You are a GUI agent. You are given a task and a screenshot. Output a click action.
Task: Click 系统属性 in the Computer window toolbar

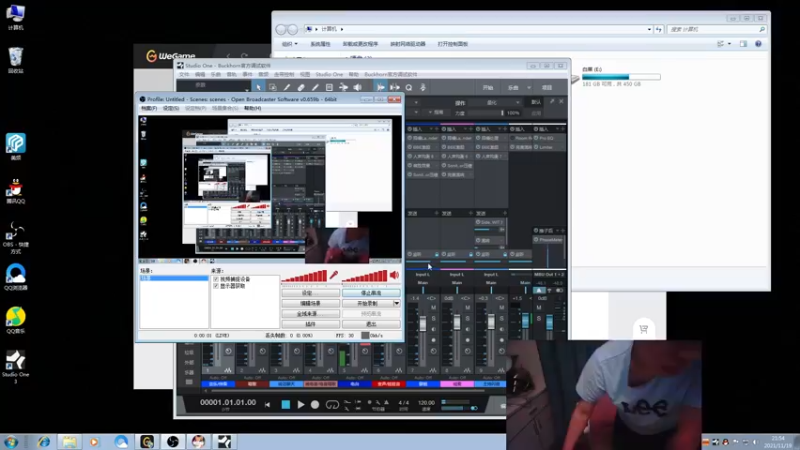[320, 44]
